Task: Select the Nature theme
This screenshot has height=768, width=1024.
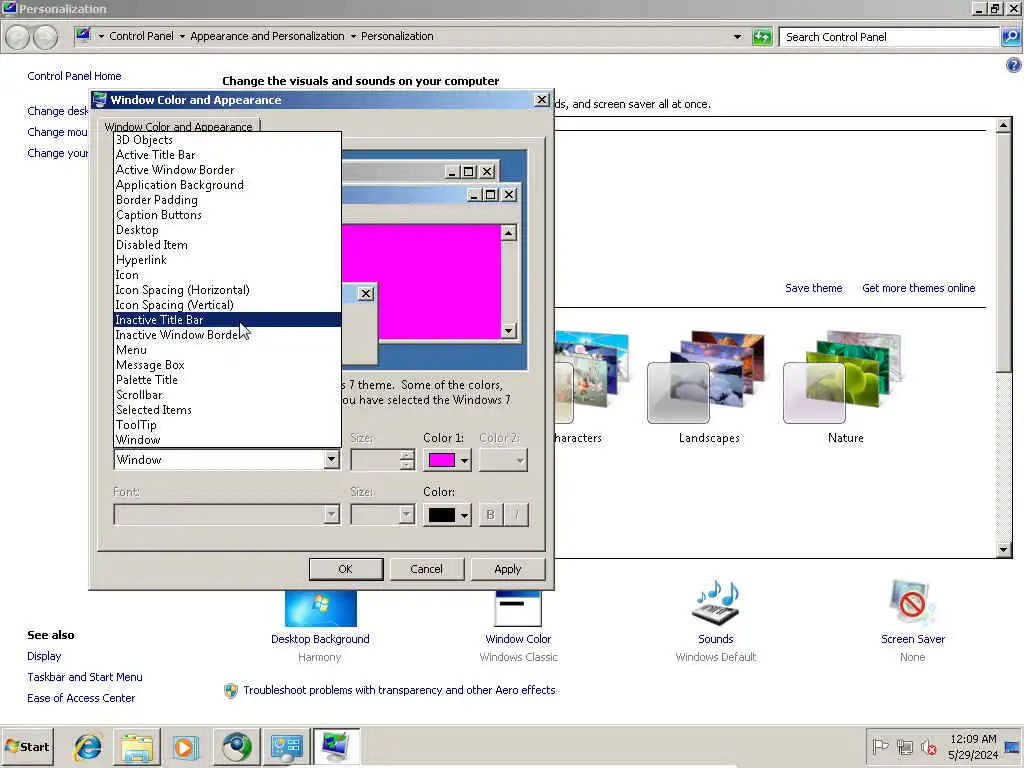Action: pyautogui.click(x=845, y=388)
